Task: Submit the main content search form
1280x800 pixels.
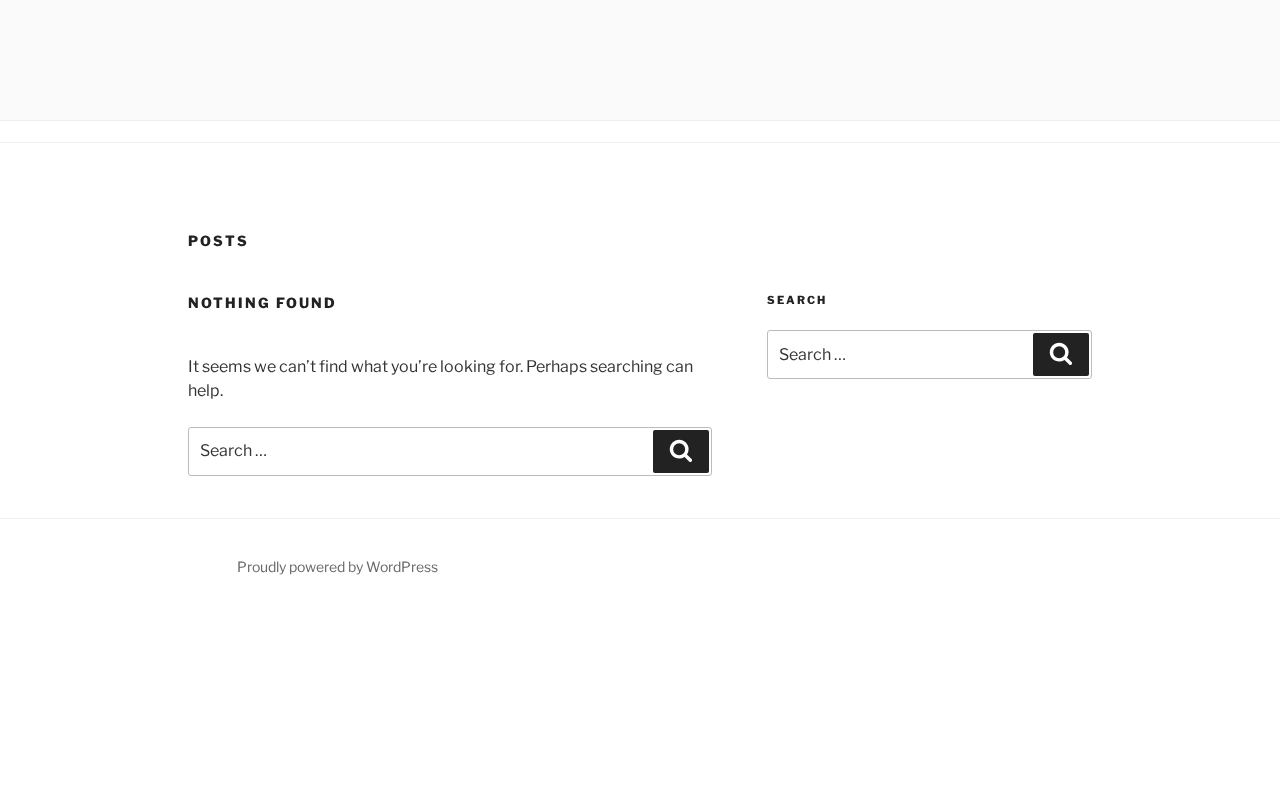Action: 681,451
